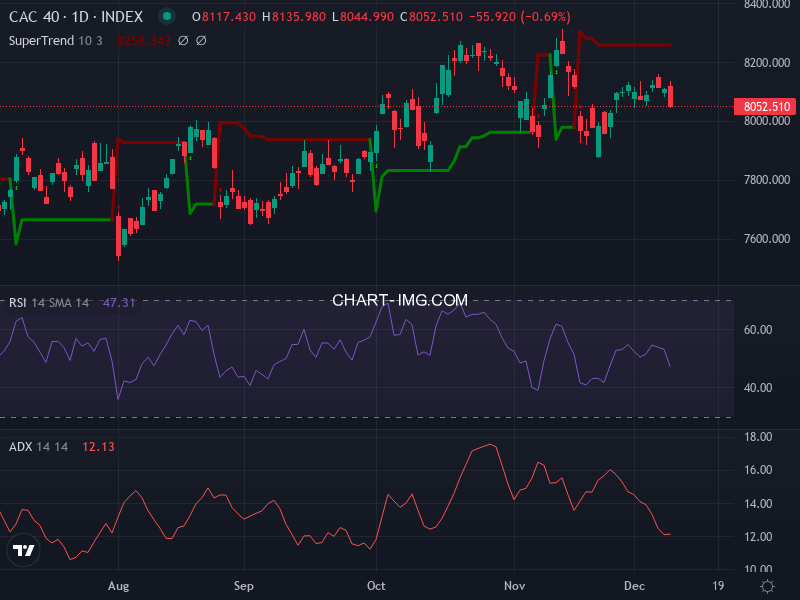Click the CHART-IMG.COM watermark
Screen dimensions: 800x600
point(400,299)
